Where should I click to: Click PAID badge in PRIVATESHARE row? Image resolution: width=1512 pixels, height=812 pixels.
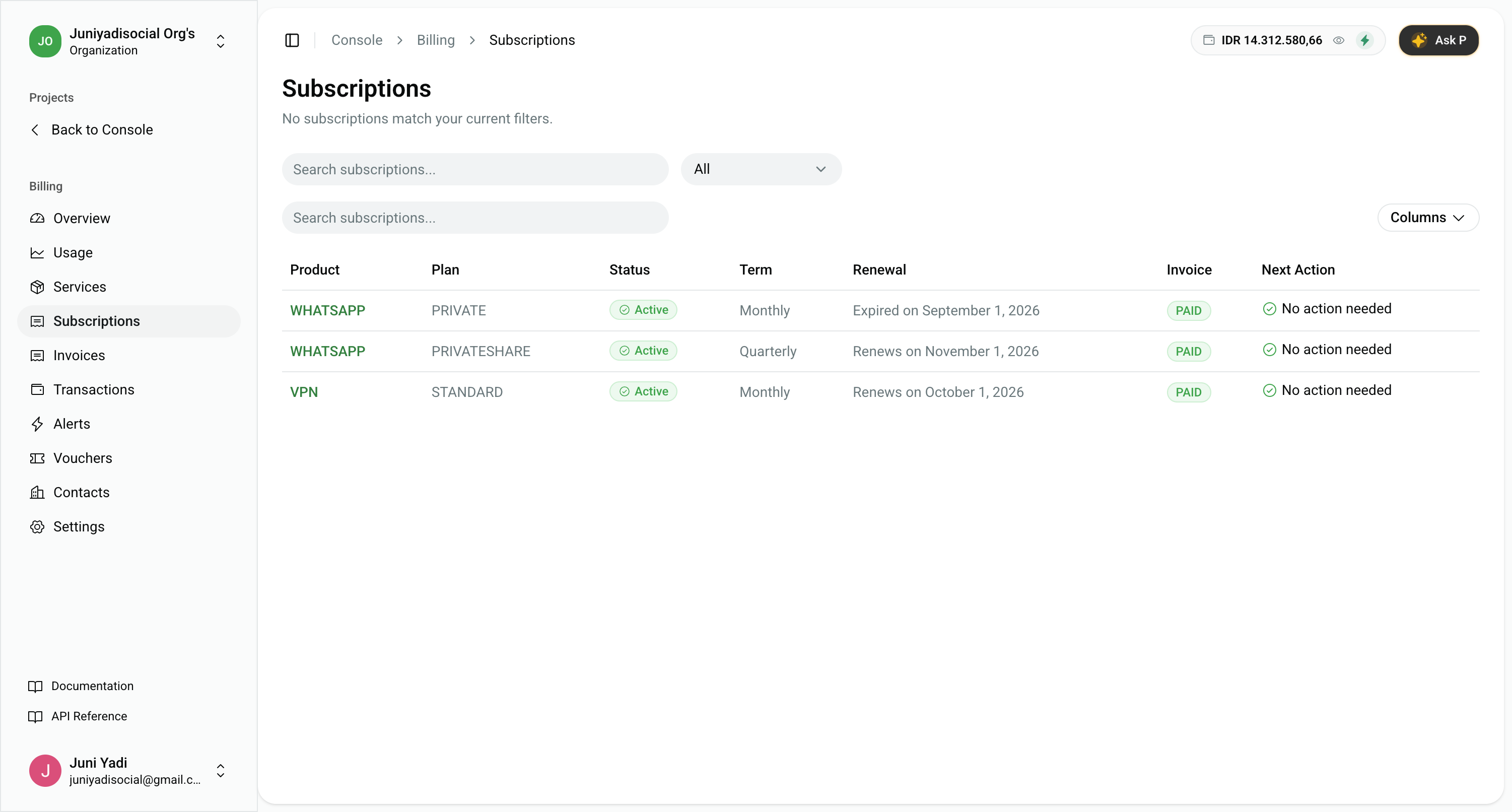pos(1189,352)
